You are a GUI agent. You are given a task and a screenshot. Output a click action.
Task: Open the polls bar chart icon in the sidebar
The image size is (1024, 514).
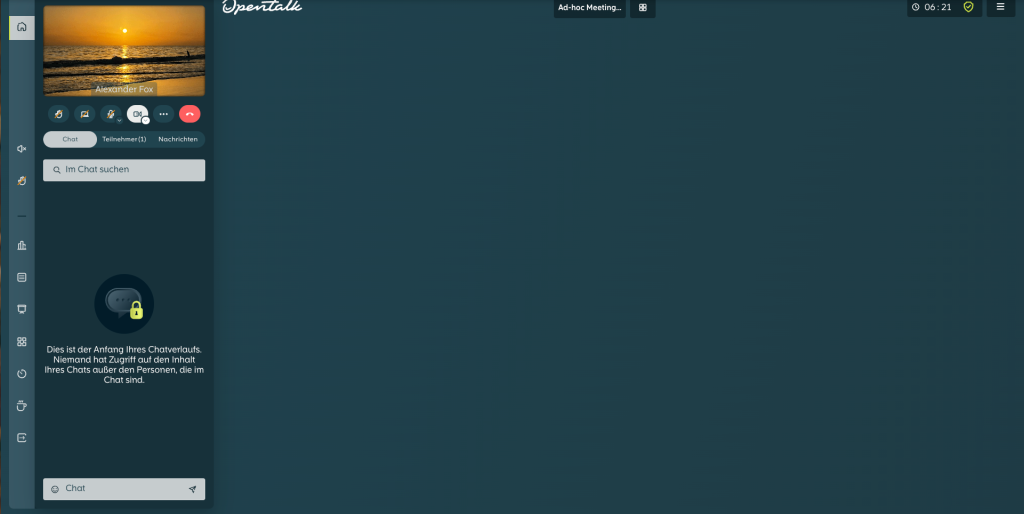tap(22, 245)
